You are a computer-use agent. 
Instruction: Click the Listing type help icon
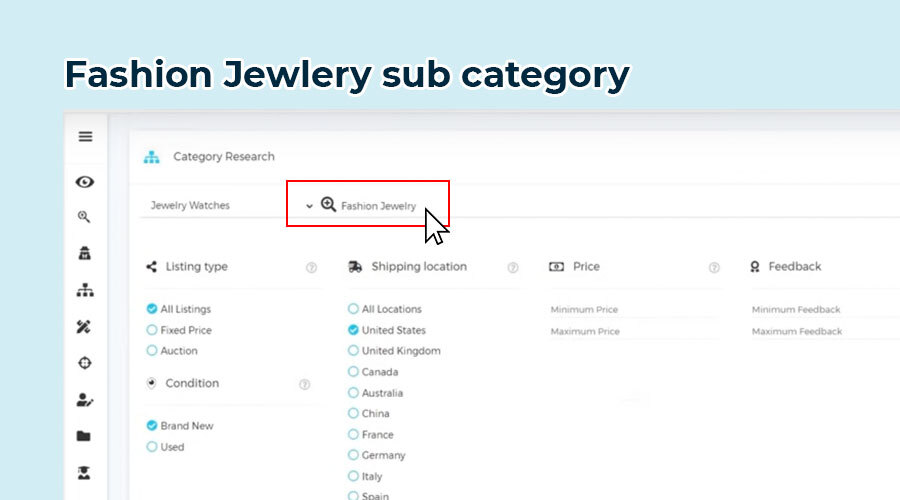tap(312, 268)
